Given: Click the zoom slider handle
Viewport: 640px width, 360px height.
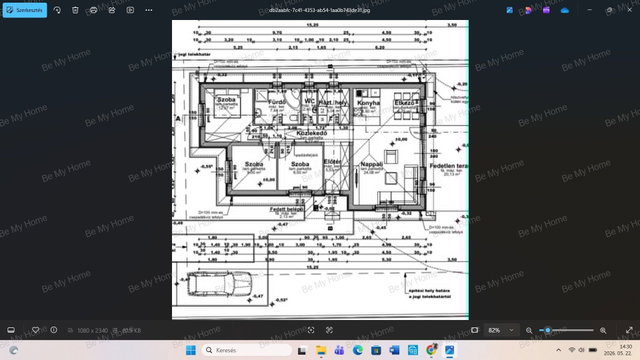Looking at the screenshot, I should coord(548,330).
